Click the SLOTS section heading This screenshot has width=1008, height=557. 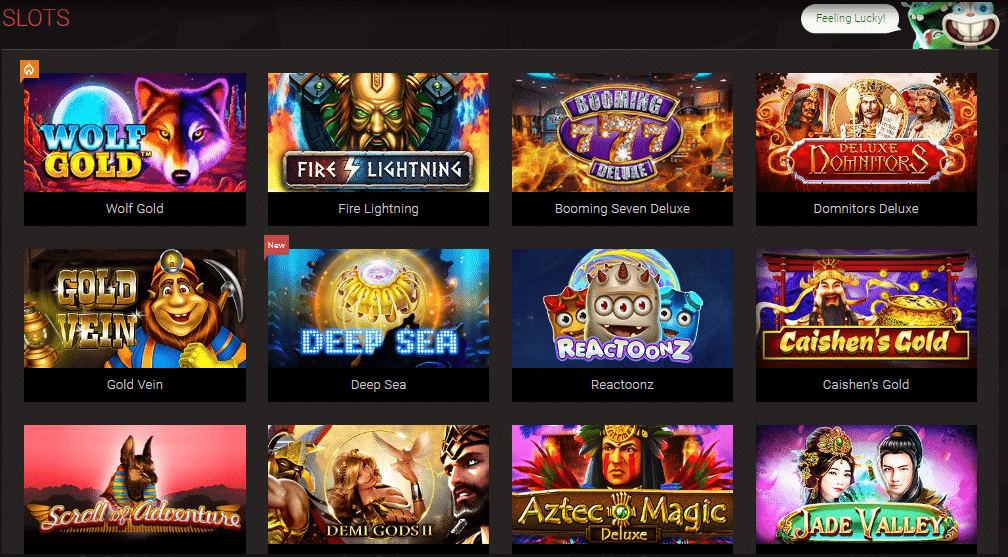tap(35, 18)
